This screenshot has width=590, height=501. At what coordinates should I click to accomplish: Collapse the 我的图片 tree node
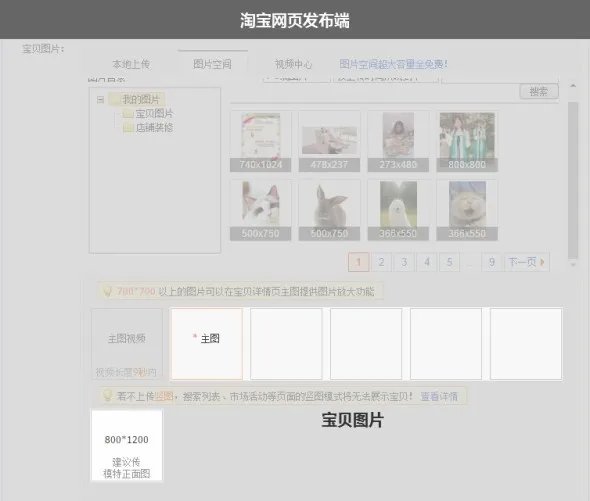pos(100,100)
